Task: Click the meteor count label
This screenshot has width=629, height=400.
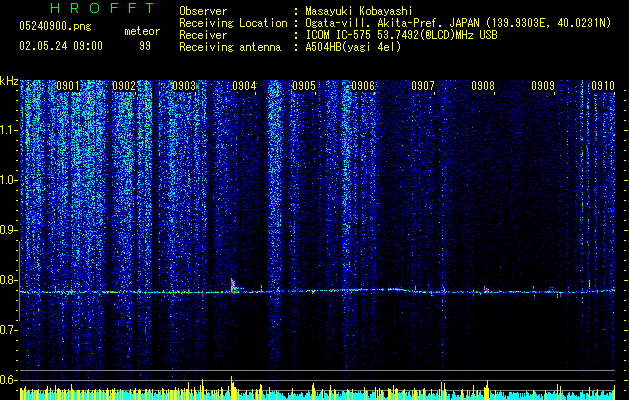Action: (142, 31)
